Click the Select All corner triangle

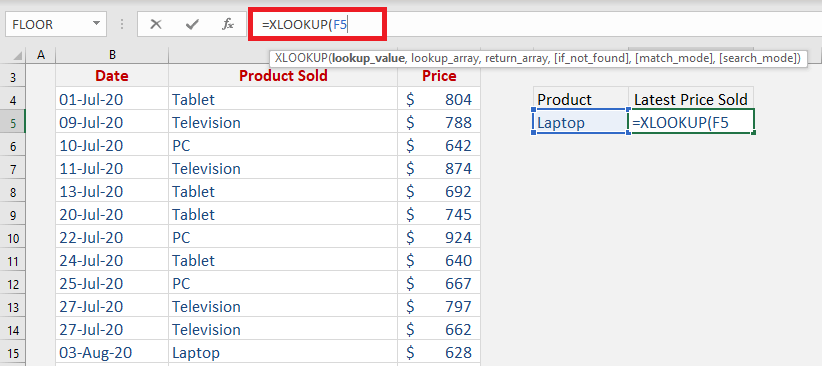point(17,55)
